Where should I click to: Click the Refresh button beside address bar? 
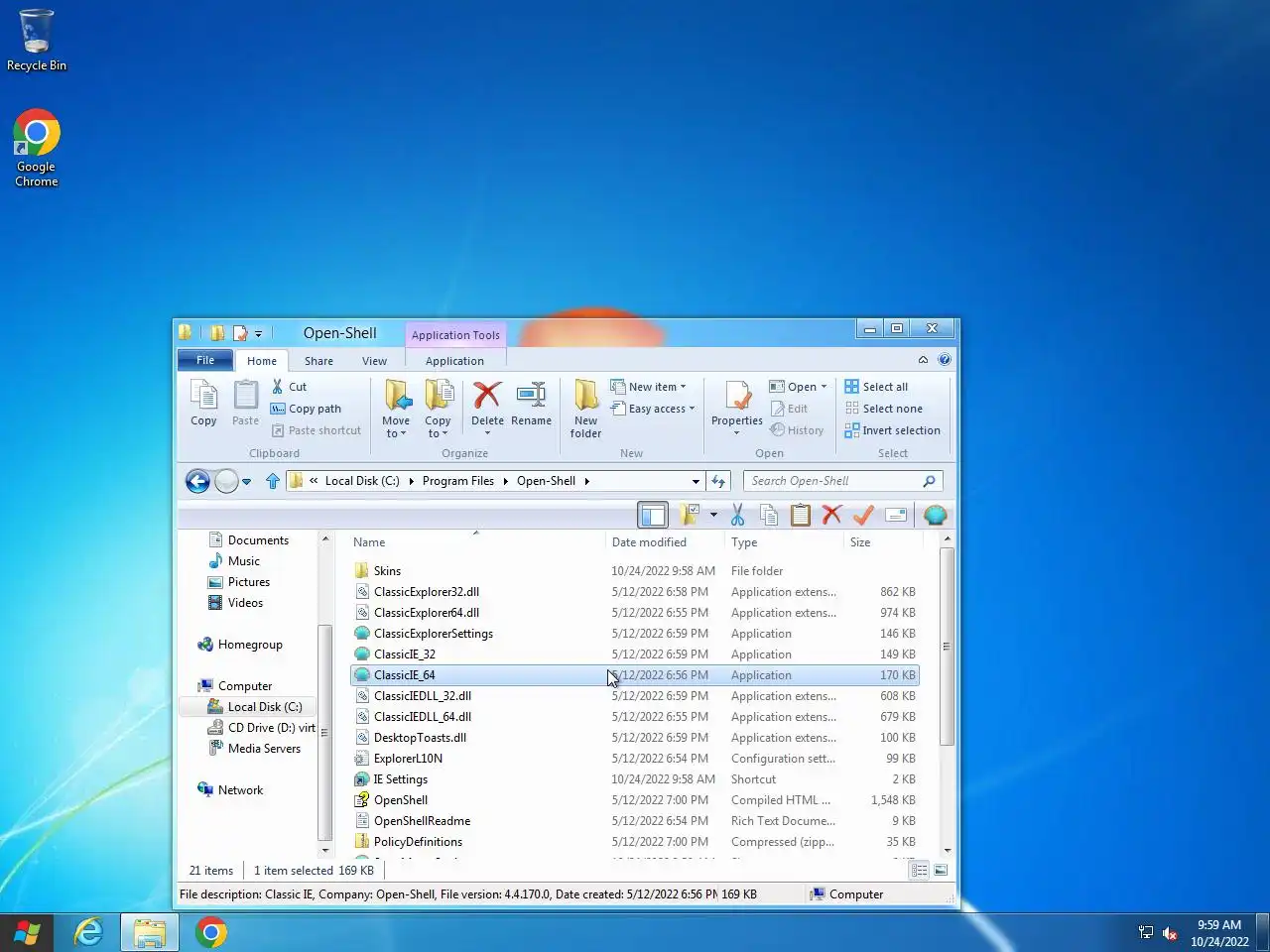point(718,481)
